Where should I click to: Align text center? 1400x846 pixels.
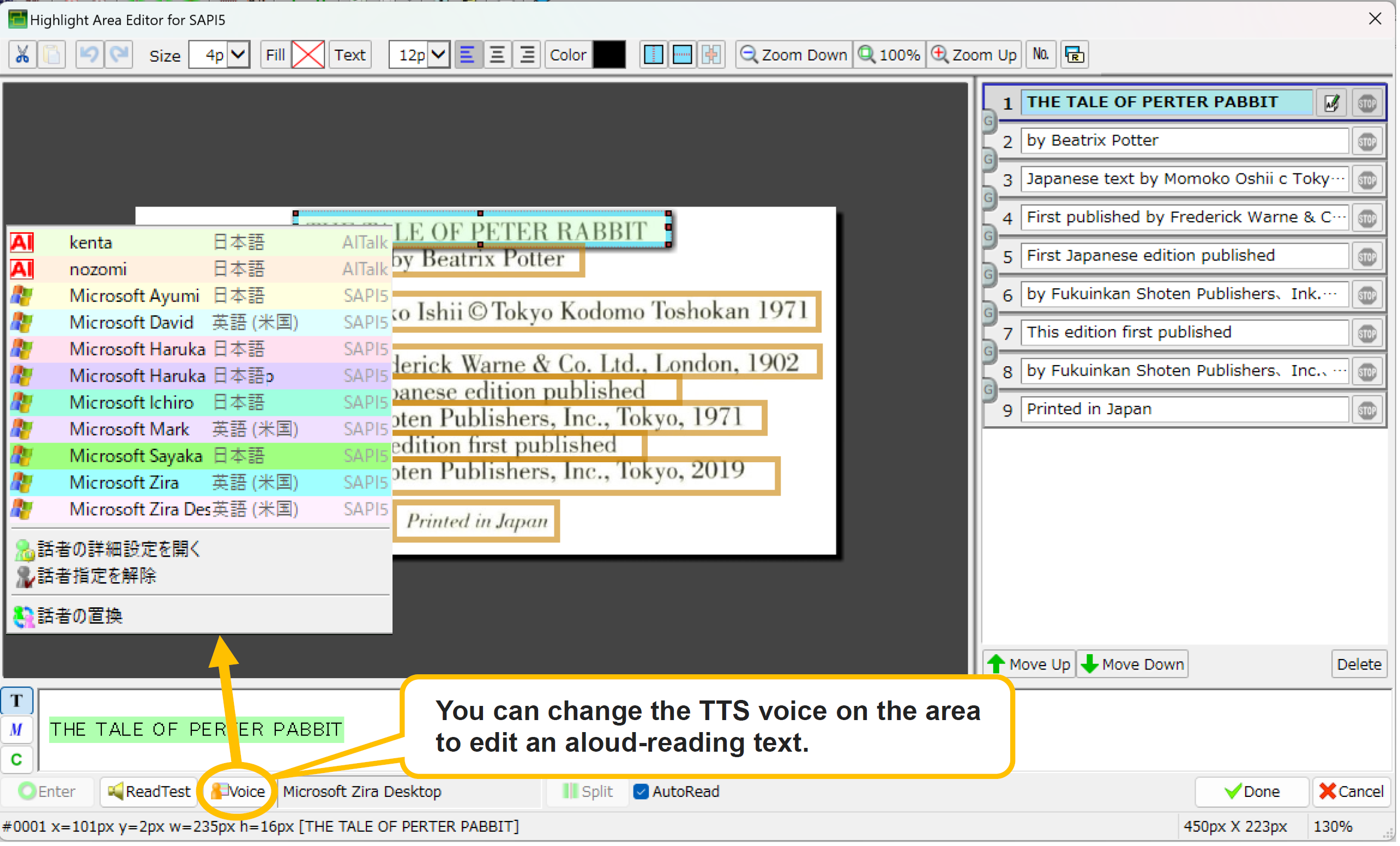point(497,55)
